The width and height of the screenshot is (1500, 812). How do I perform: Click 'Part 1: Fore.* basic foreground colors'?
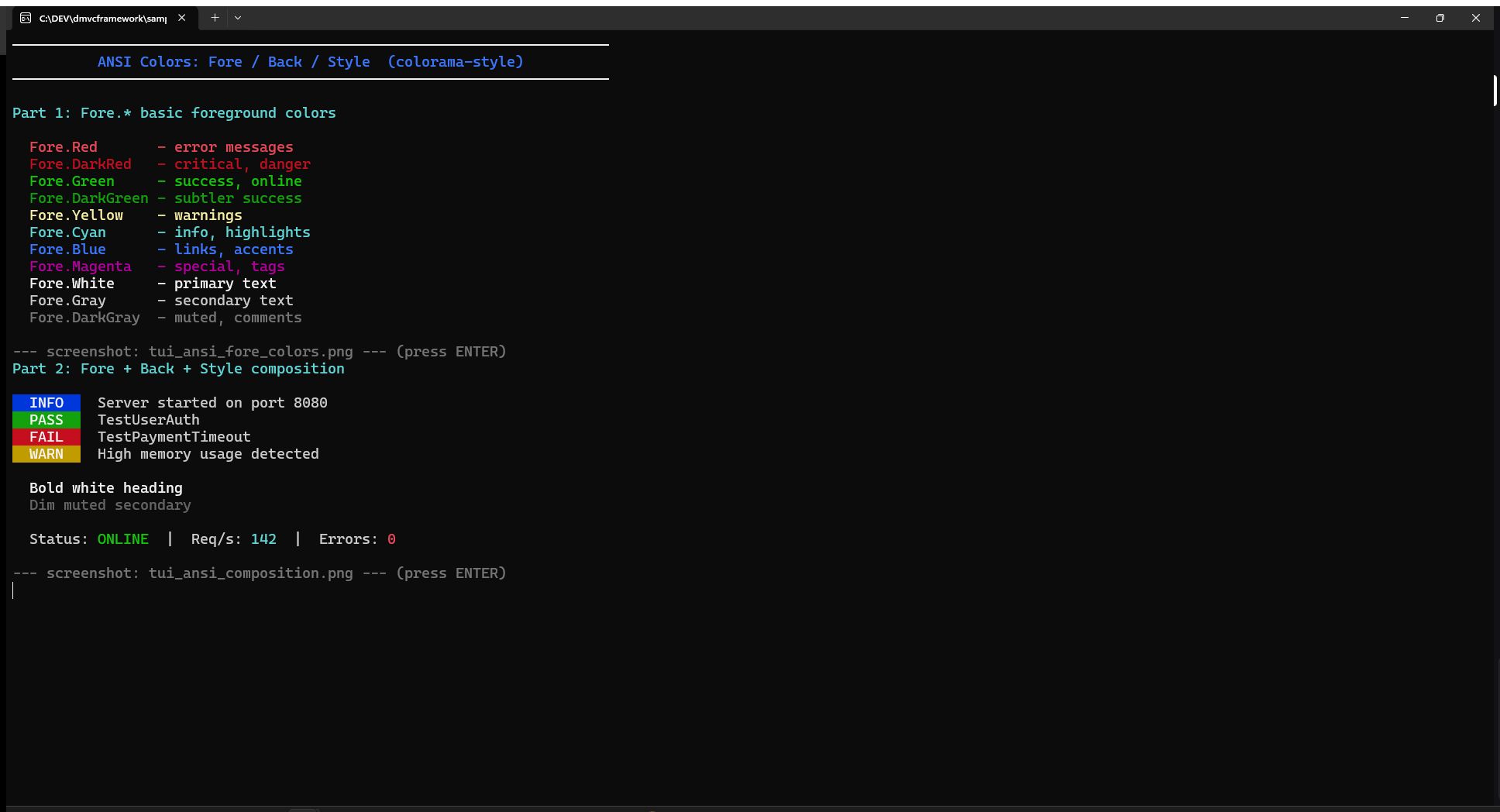174,113
